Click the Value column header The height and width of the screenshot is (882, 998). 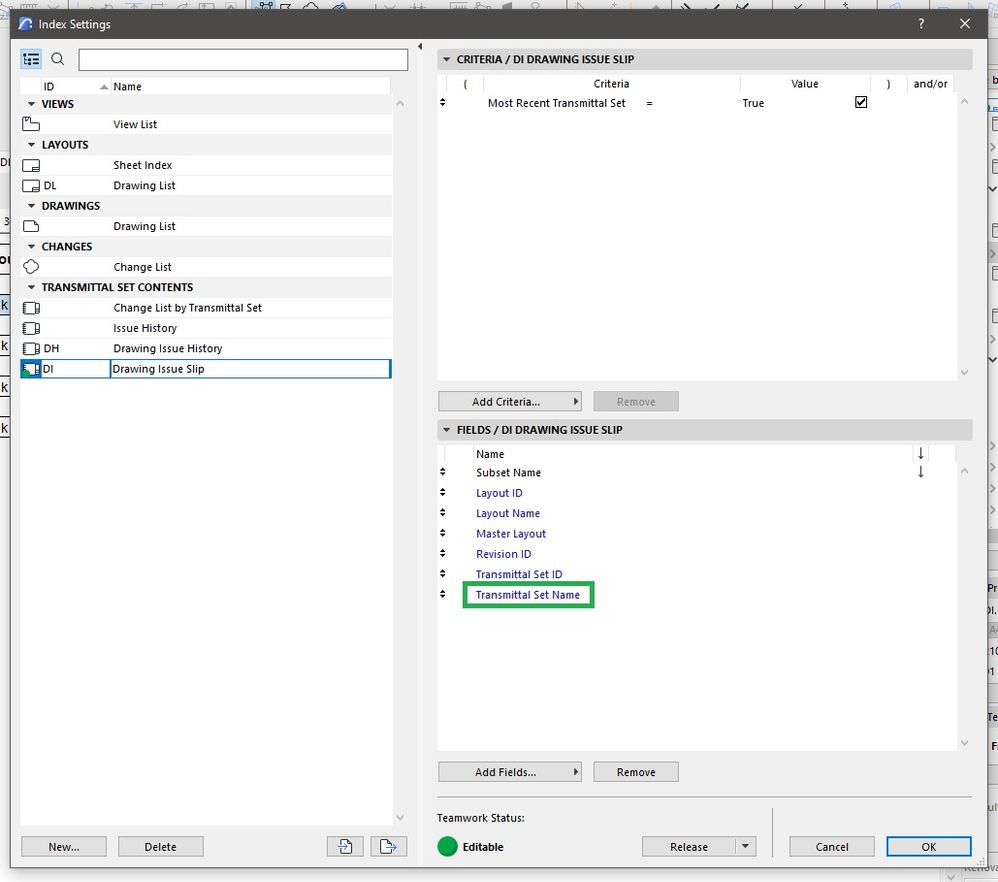coord(805,84)
